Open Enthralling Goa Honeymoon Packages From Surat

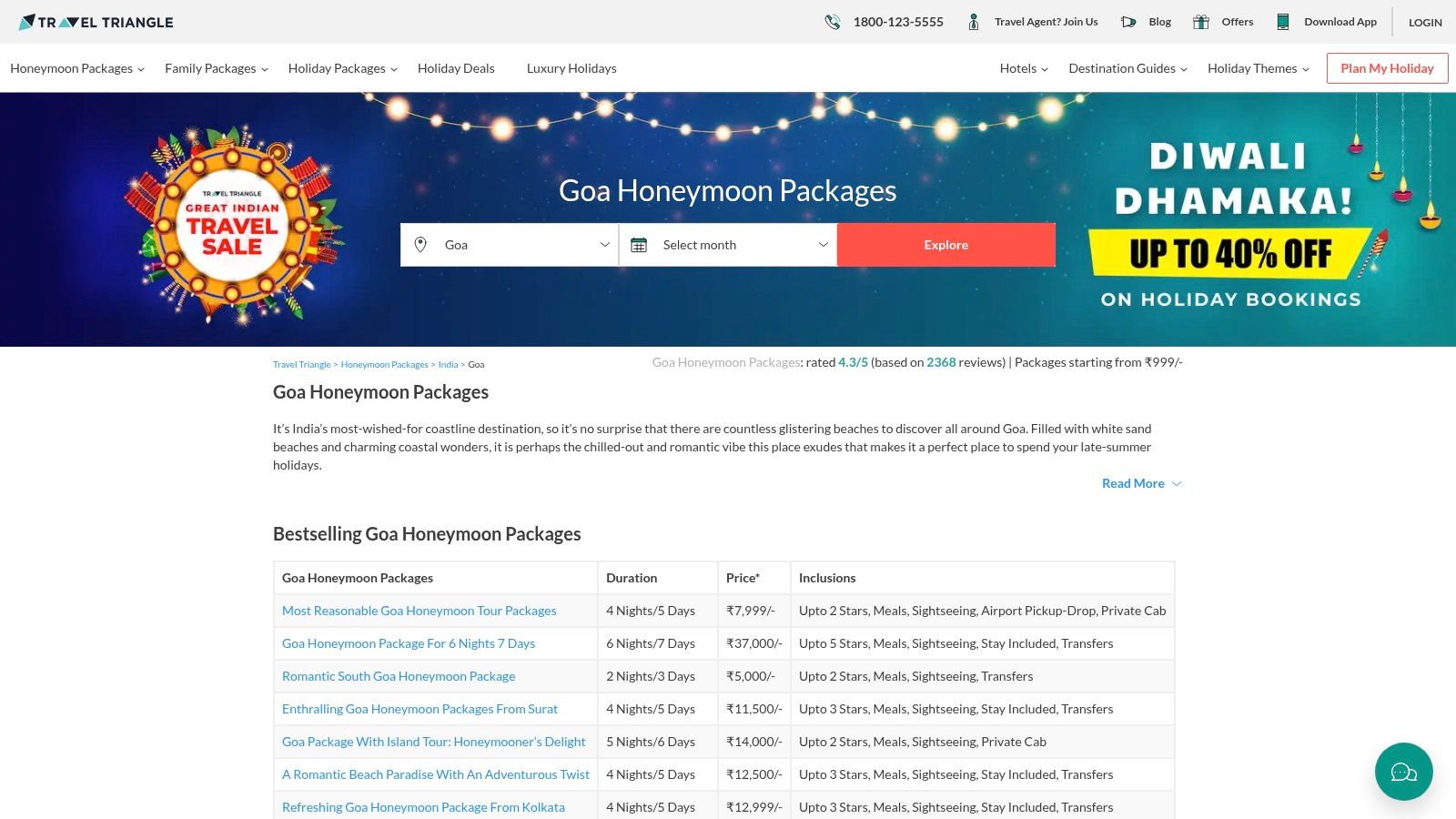point(420,709)
